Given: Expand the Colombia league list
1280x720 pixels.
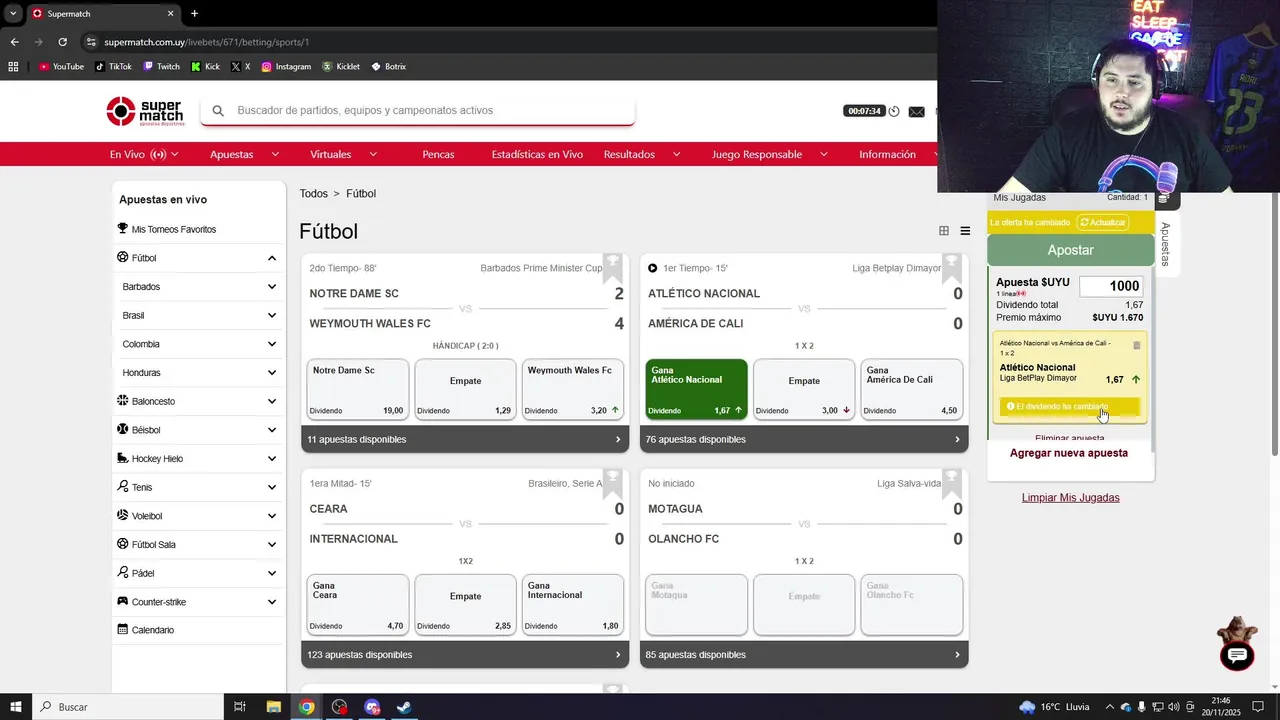Looking at the screenshot, I should pos(272,344).
